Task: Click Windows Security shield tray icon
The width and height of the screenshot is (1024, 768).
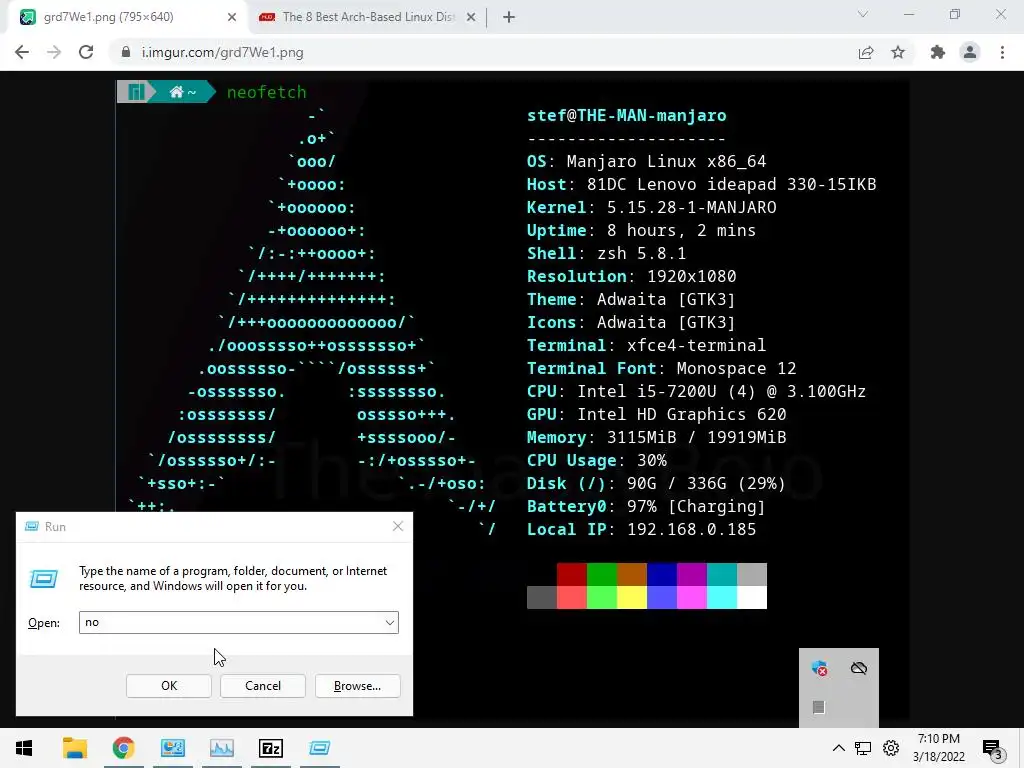Action: pyautogui.click(x=819, y=668)
